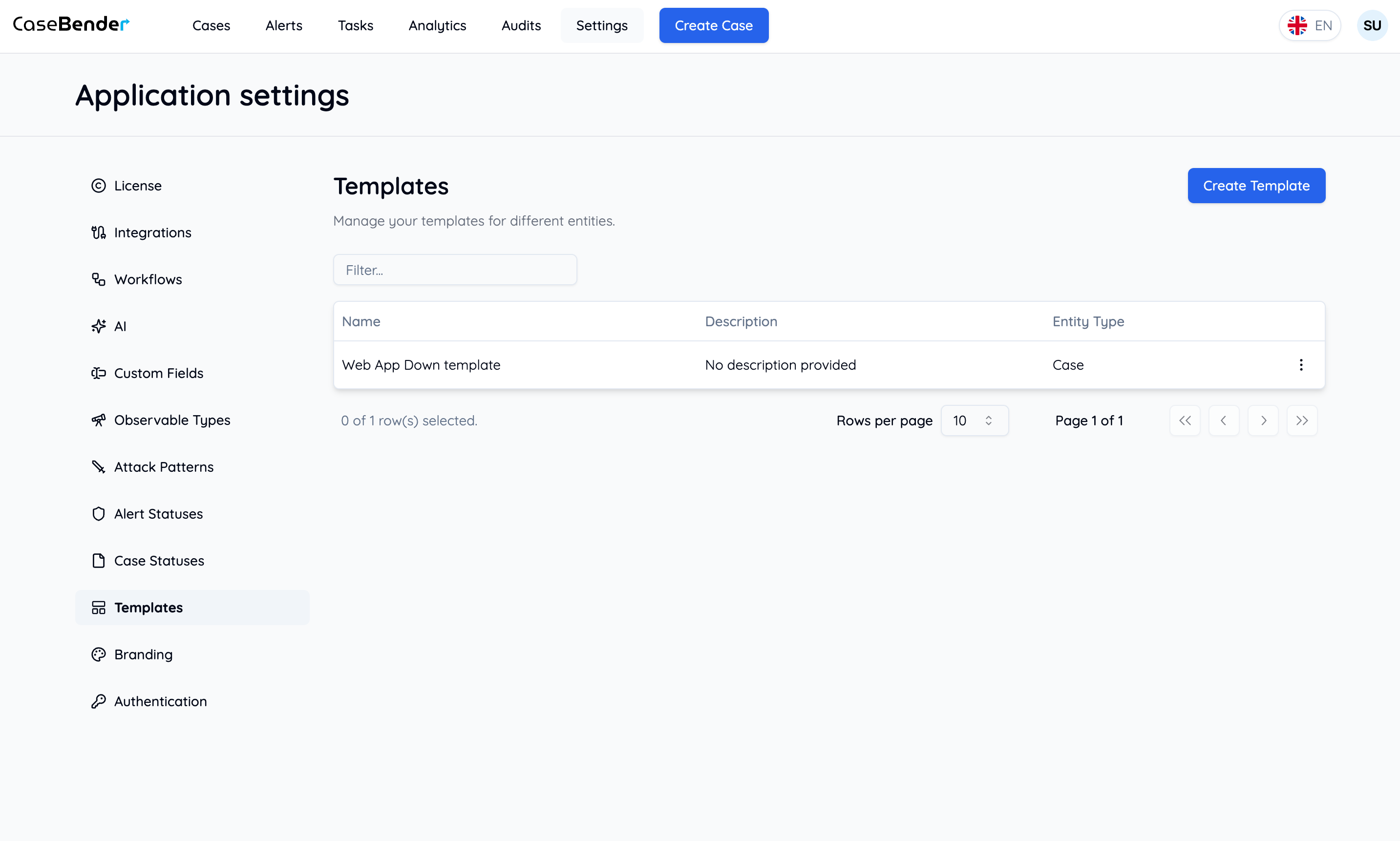Click the Observable Types icon

(99, 420)
